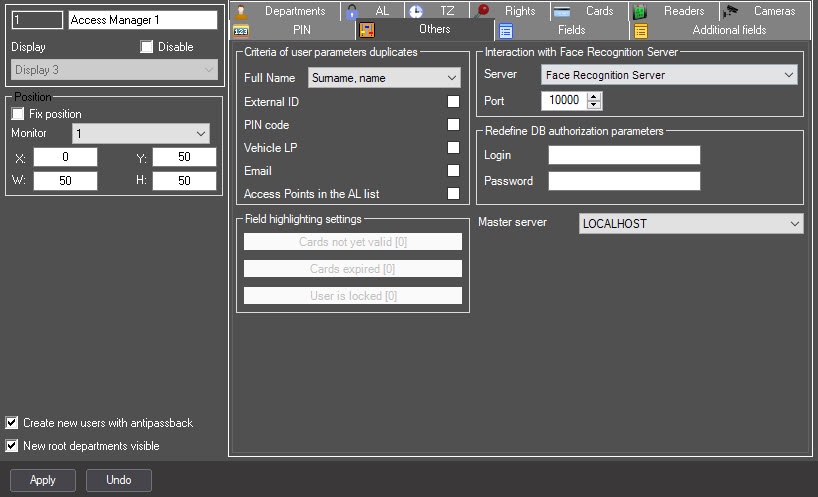Viewport: 818px width, 497px height.
Task: Click the Access Manager 1 name field
Action: (143, 20)
